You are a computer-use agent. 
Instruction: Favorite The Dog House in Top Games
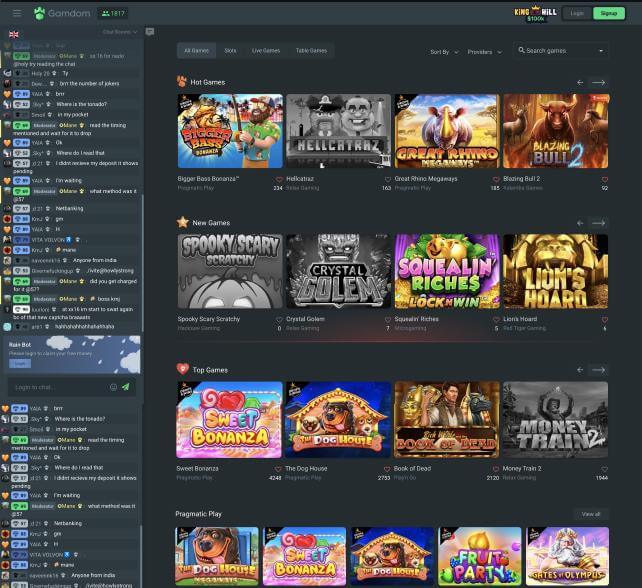coord(387,469)
